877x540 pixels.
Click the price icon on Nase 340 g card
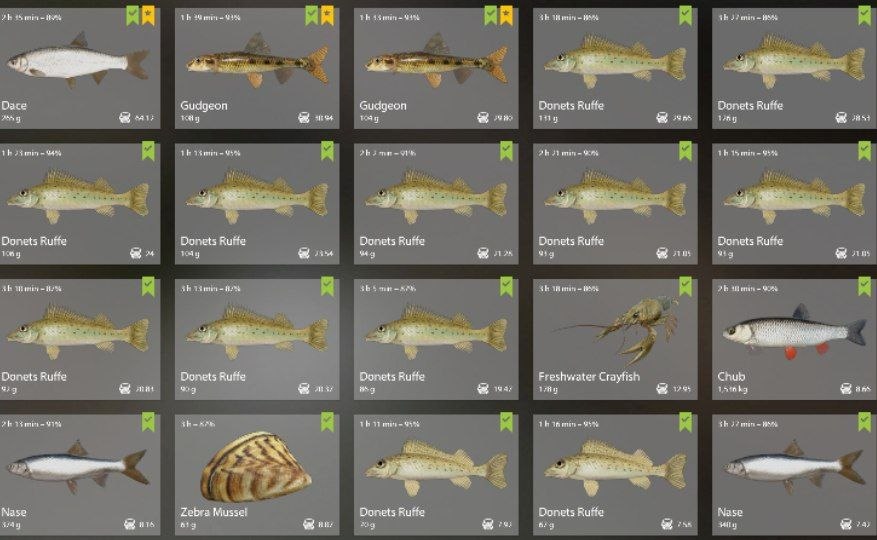coord(846,524)
